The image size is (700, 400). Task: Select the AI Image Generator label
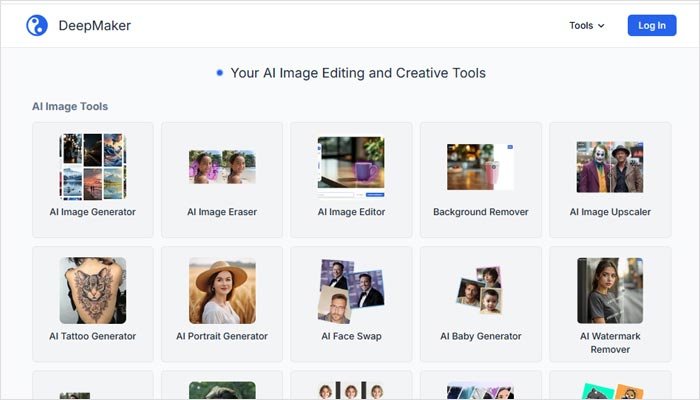click(x=93, y=212)
